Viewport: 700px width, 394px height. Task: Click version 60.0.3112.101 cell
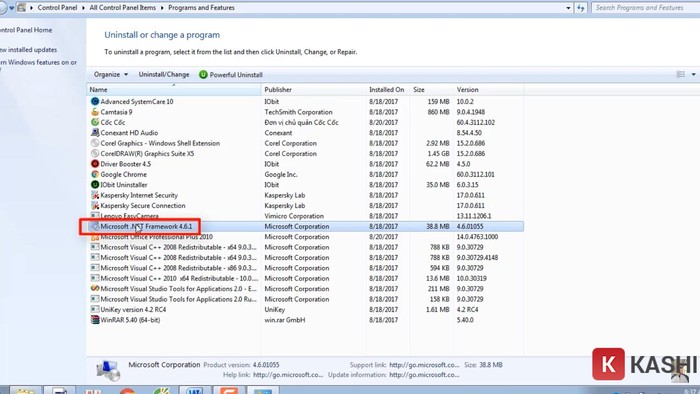[475, 174]
